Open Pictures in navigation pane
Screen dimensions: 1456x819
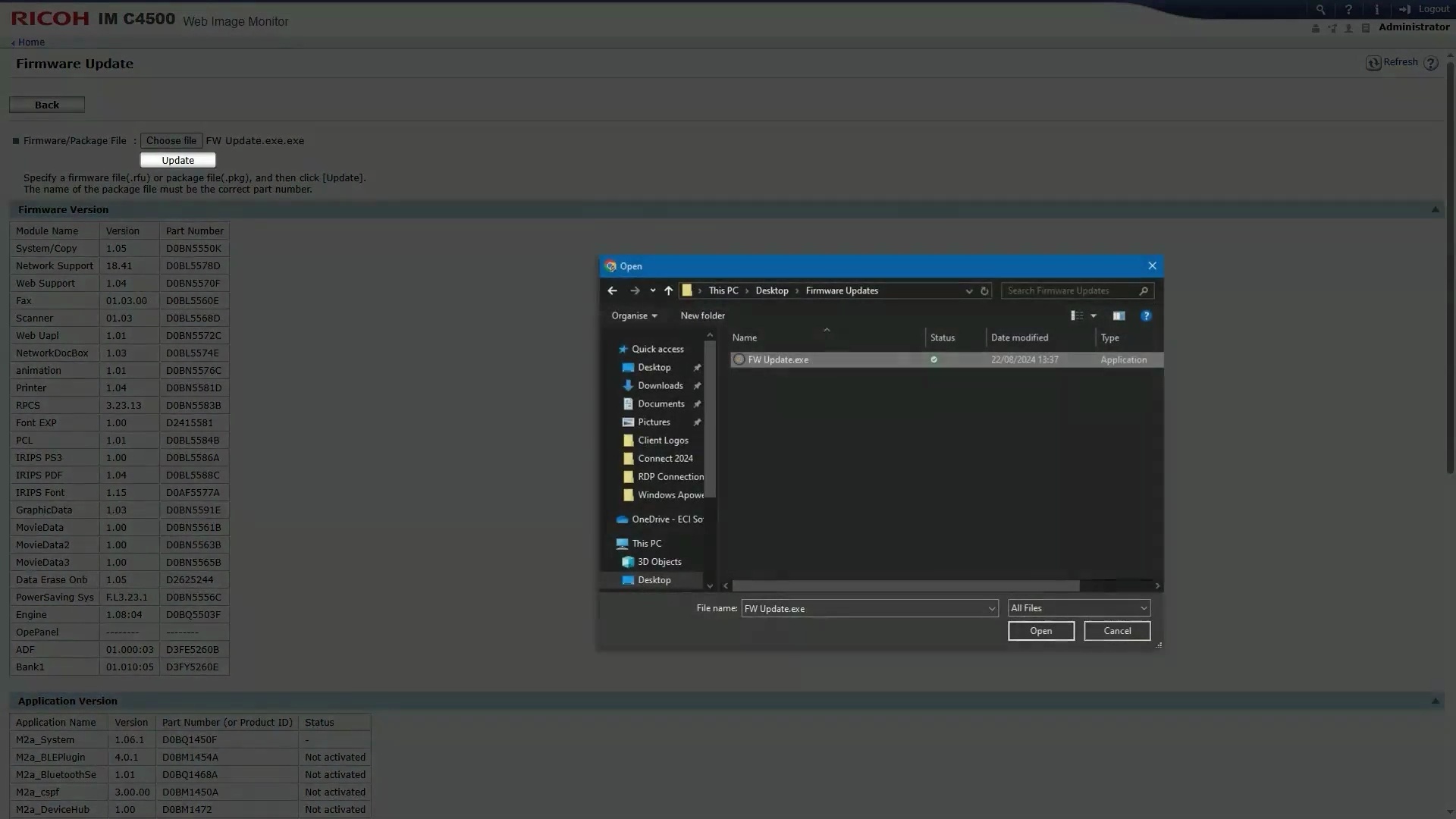(654, 422)
